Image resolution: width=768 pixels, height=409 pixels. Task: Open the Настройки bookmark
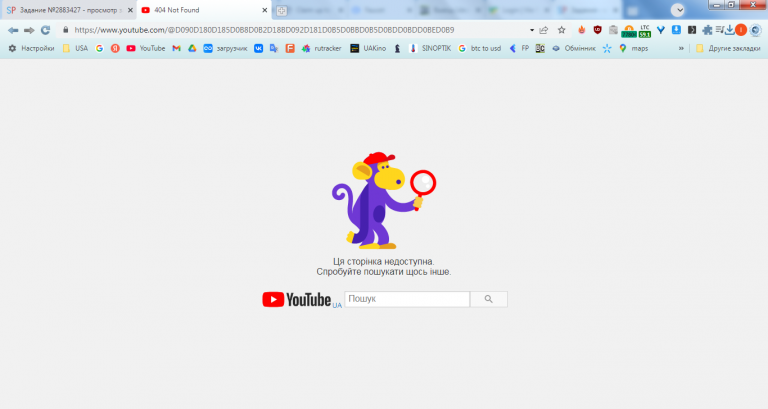(31, 48)
